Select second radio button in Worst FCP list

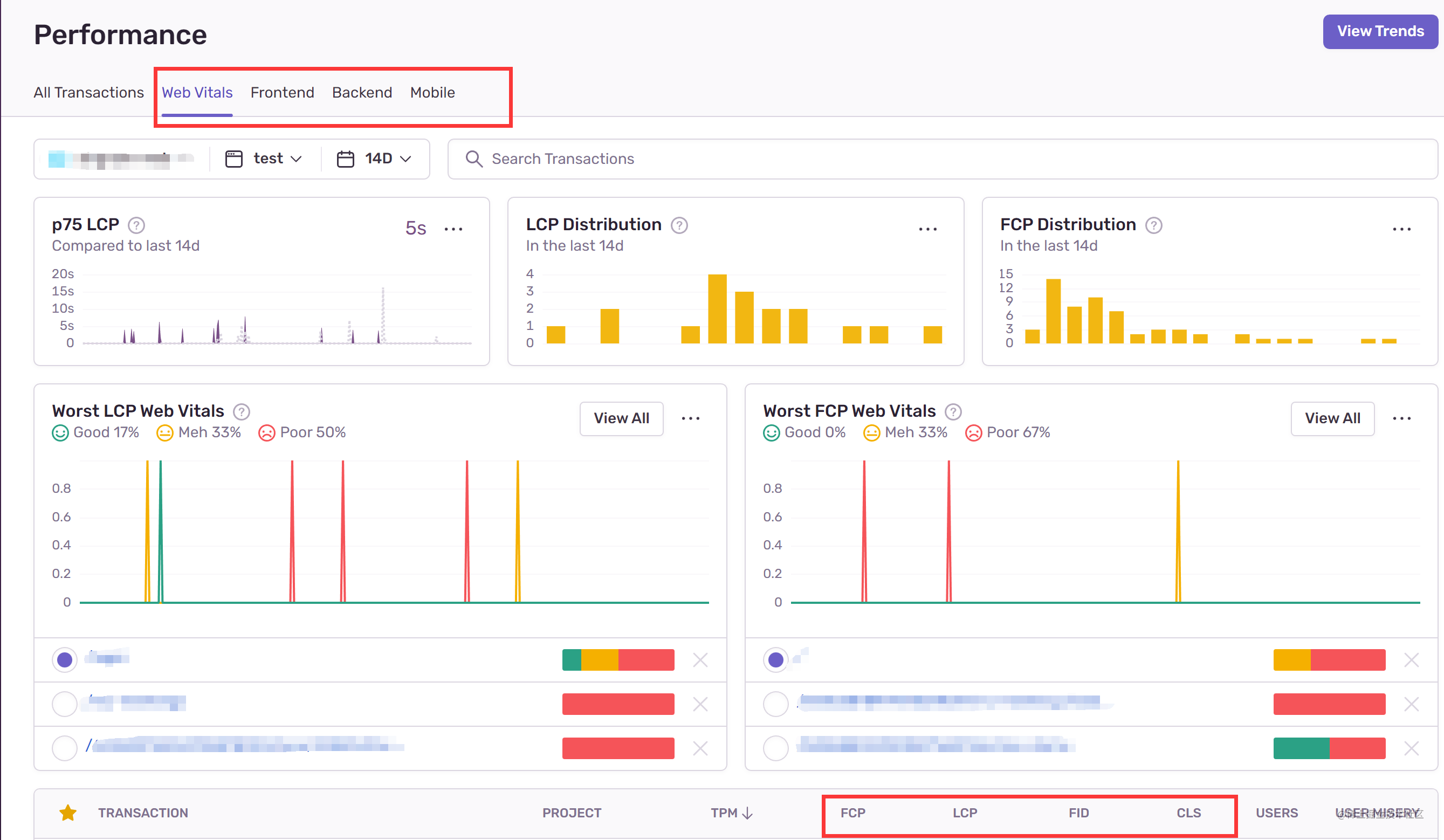[x=775, y=704]
